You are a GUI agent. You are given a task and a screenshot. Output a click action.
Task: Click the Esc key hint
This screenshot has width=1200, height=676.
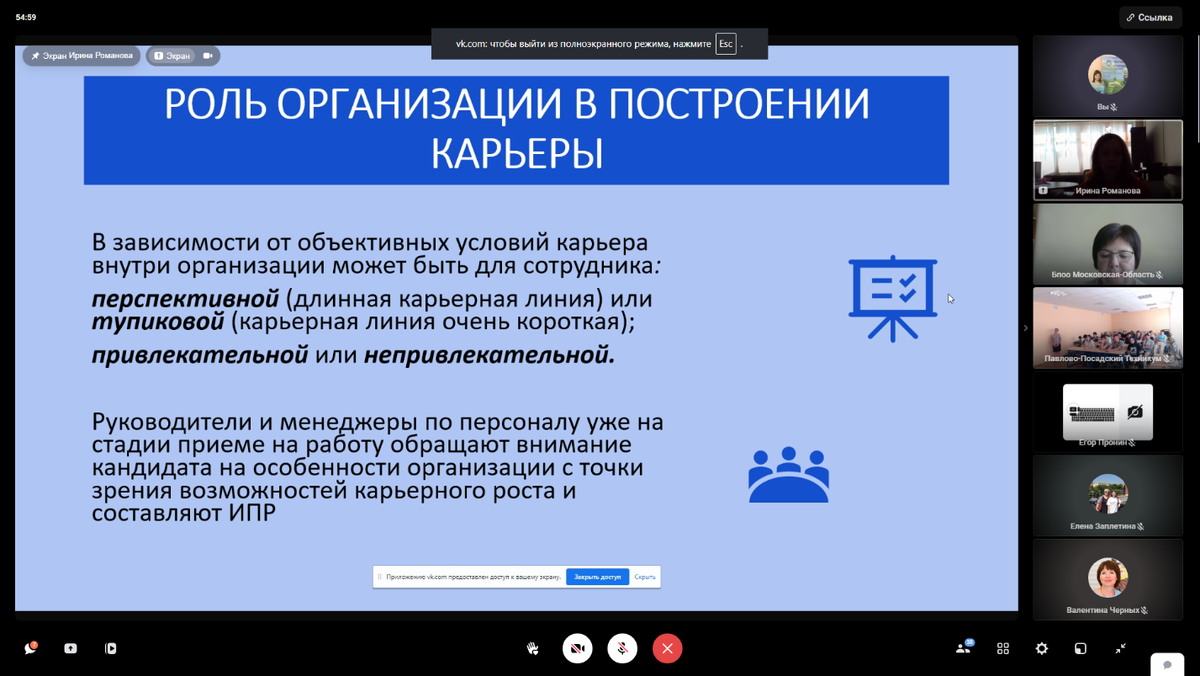point(725,44)
